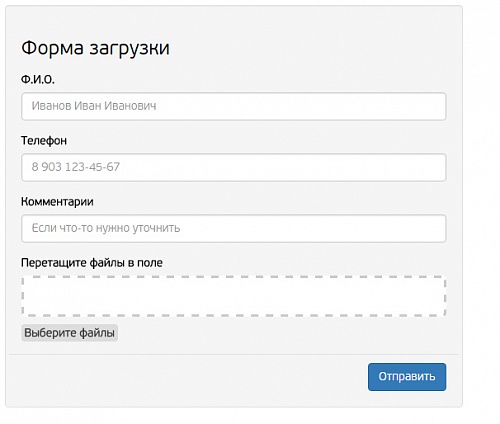This screenshot has width=500, height=424.
Task: Click the Ф.И.О. field label
Action: 38,79
